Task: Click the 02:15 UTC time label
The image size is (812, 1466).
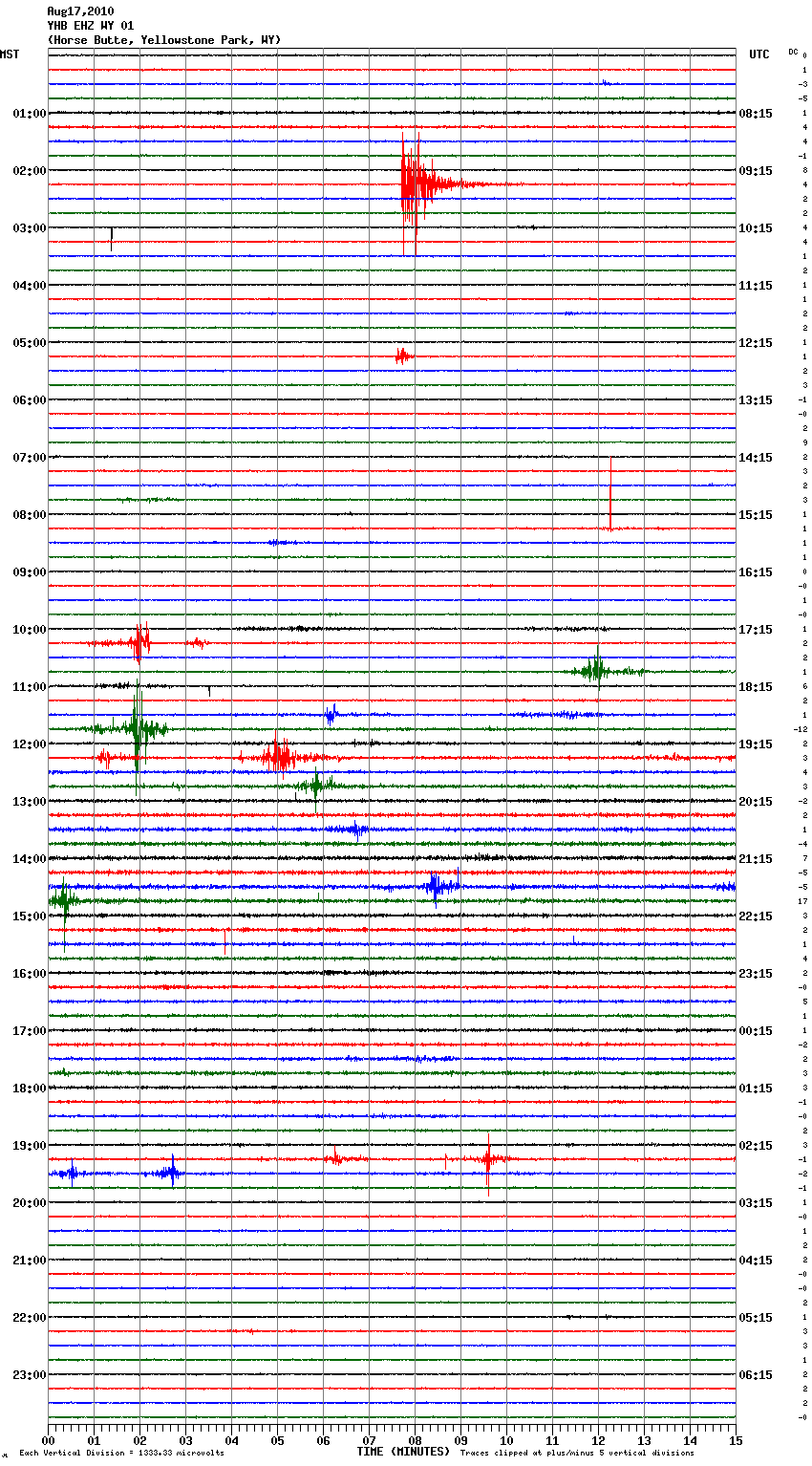Action: coord(756,1146)
